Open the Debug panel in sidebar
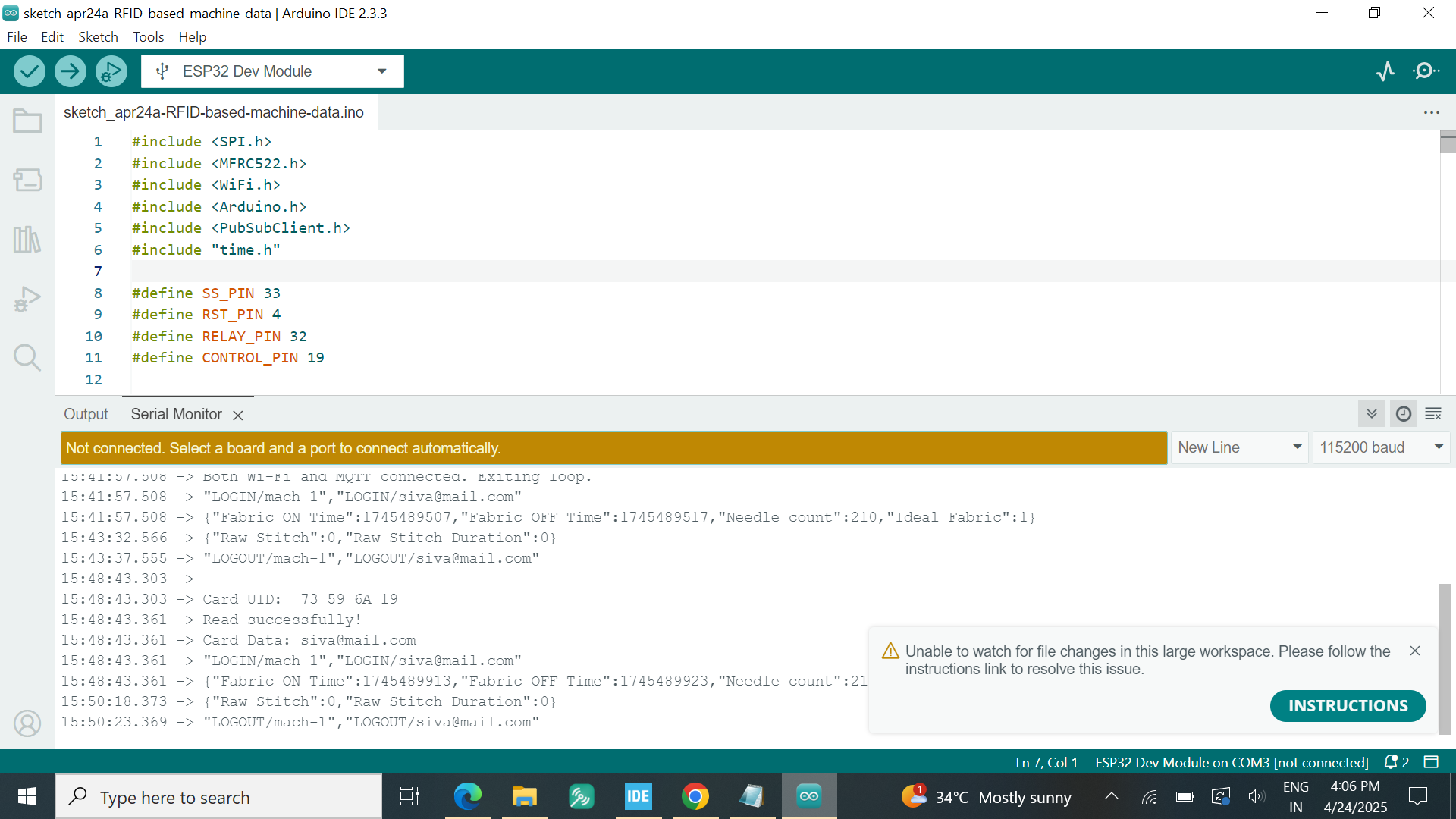 27,299
